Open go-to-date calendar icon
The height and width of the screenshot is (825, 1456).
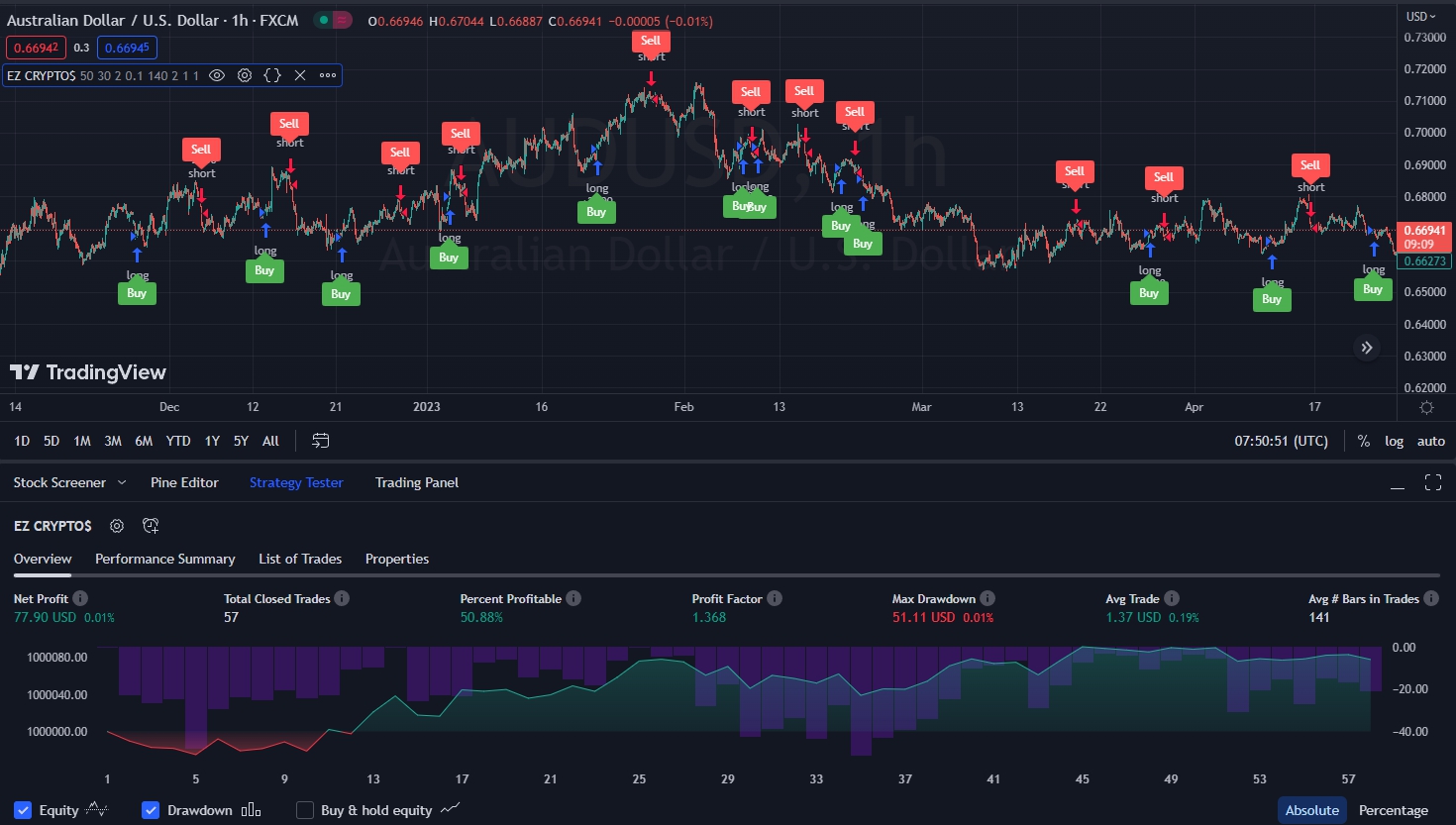[x=320, y=441]
